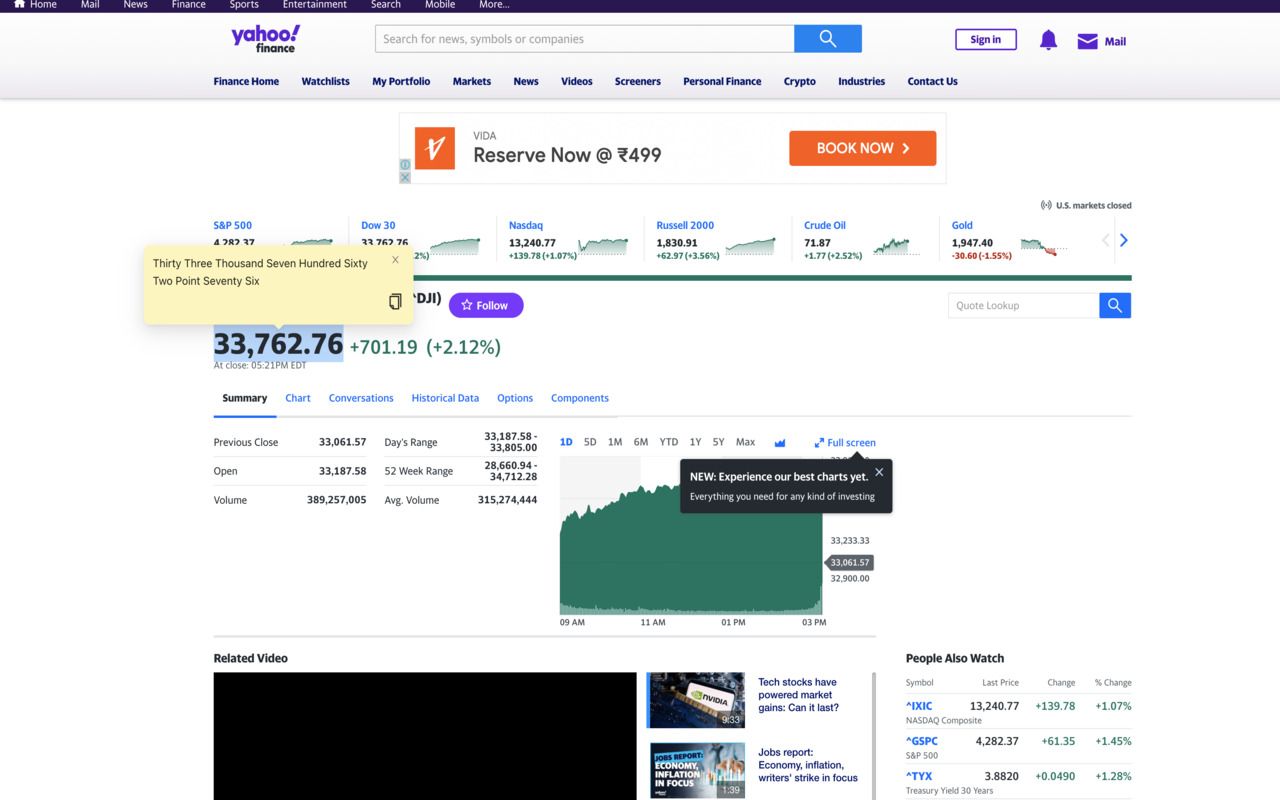
Task: Click the Home house icon in top bar
Action: click(x=19, y=4)
